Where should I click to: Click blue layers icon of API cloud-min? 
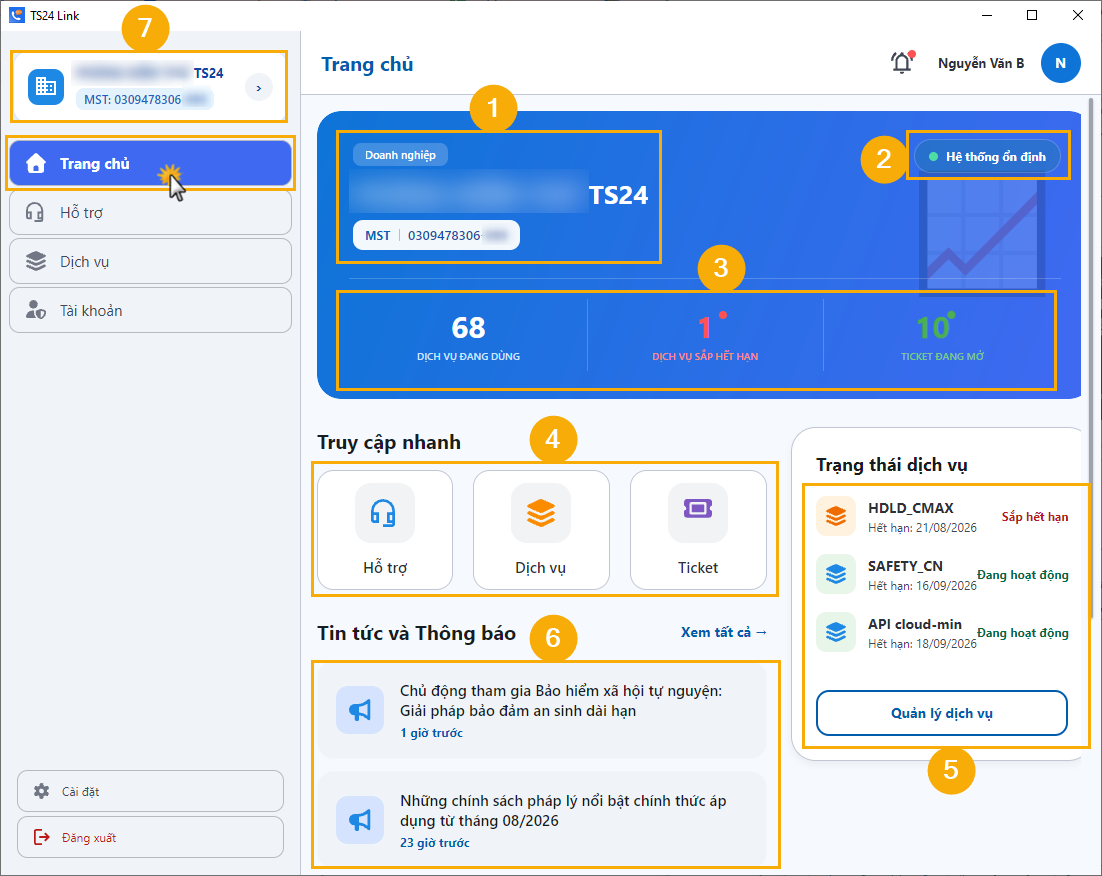(836, 632)
